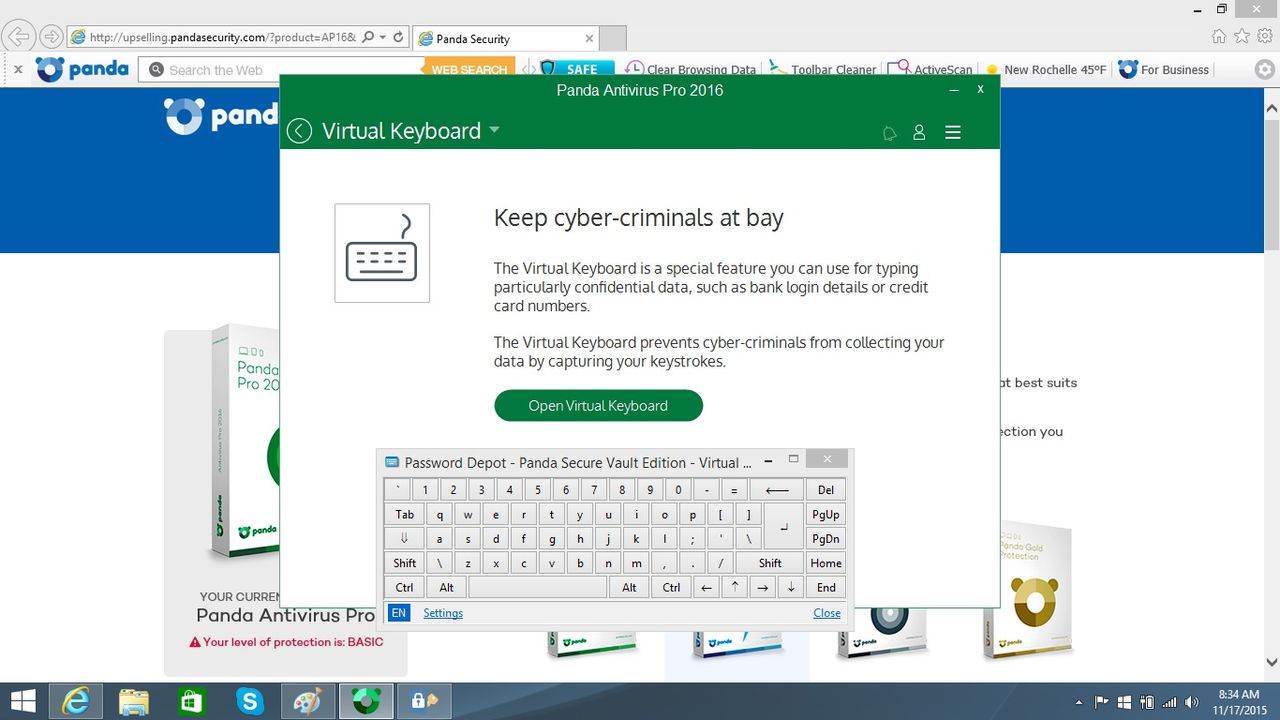The width and height of the screenshot is (1280, 720).
Task: Click Clear Browsing Data in Panda toolbar
Action: [691, 69]
